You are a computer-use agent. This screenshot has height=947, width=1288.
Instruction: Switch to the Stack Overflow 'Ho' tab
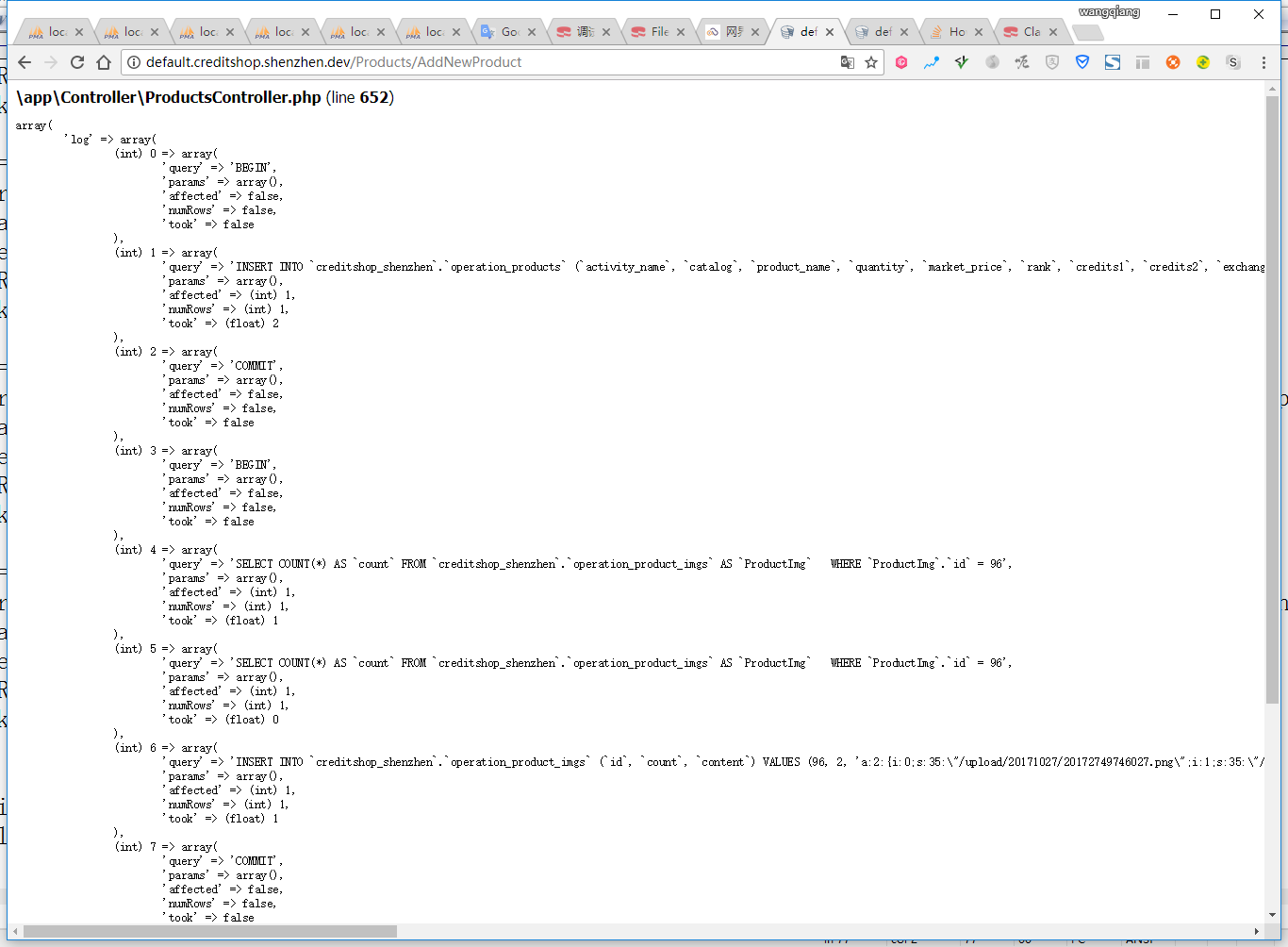coord(956,32)
